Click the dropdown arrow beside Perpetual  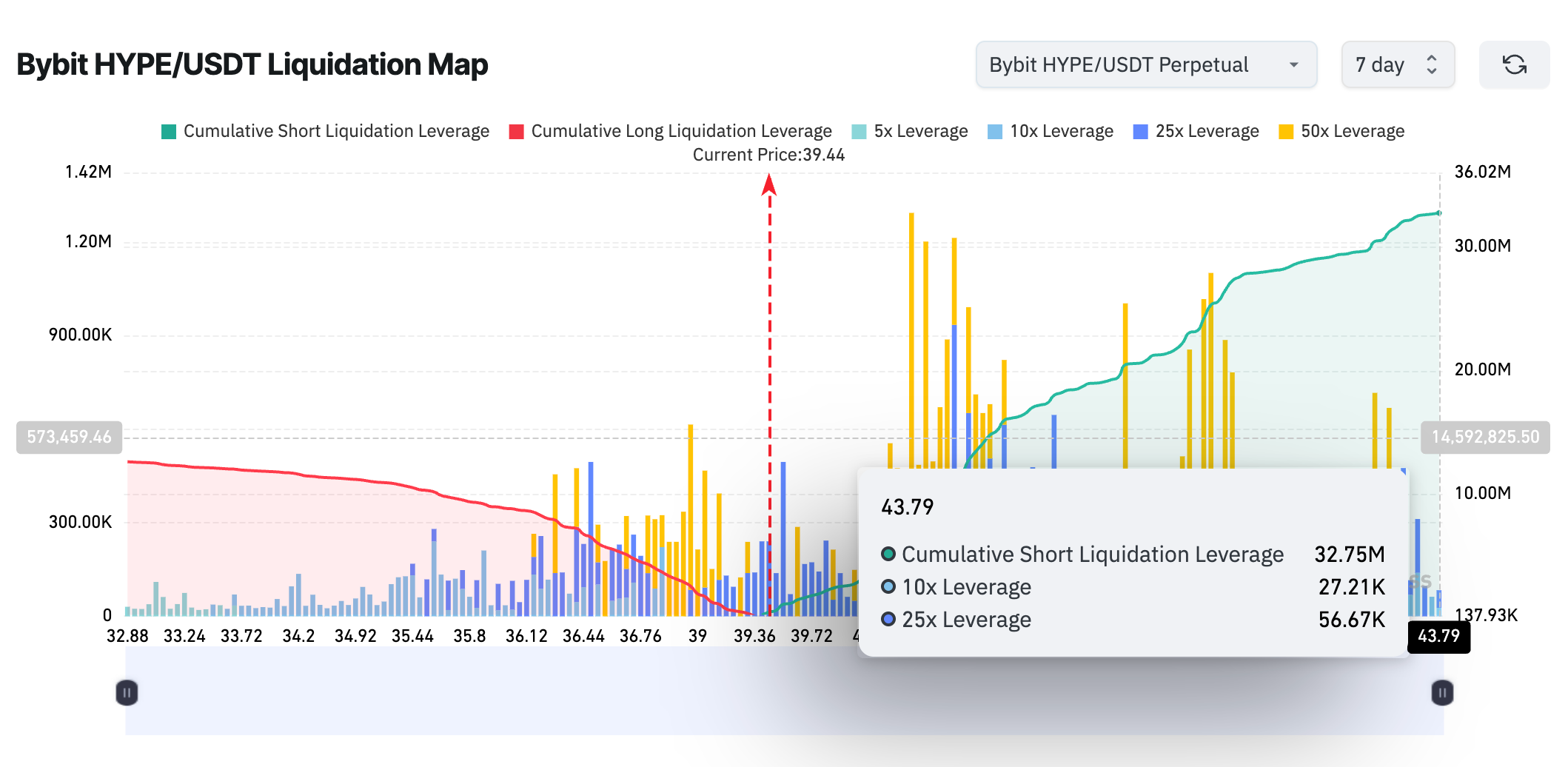pyautogui.click(x=1293, y=65)
